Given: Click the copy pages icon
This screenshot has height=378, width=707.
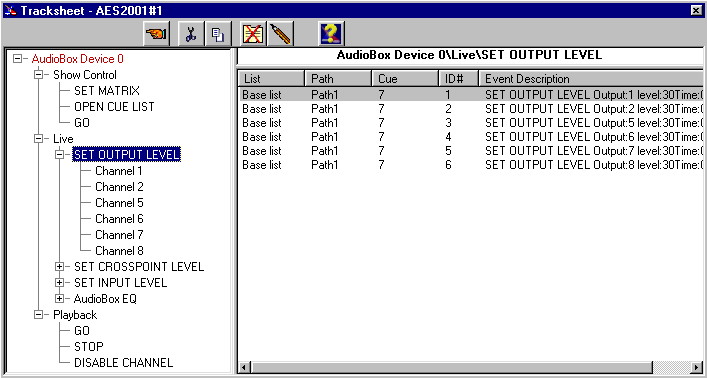Looking at the screenshot, I should pos(218,34).
